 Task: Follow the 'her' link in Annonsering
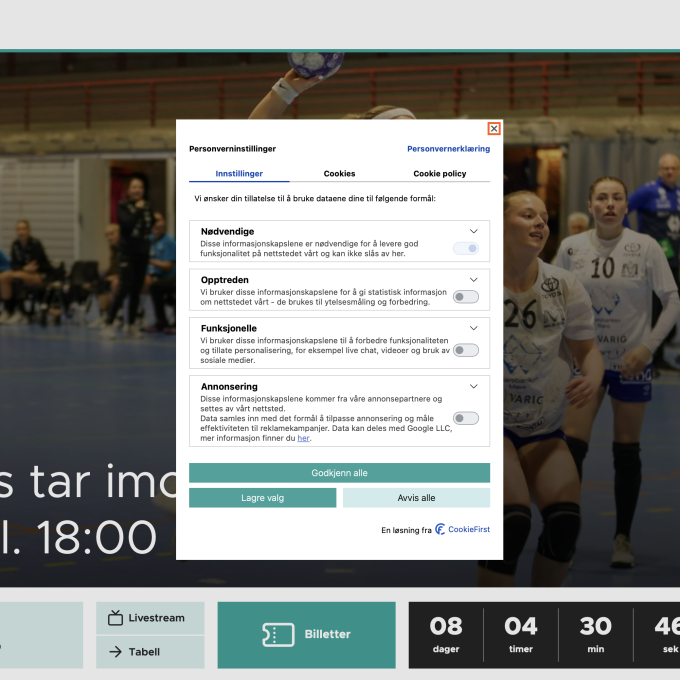(303, 438)
